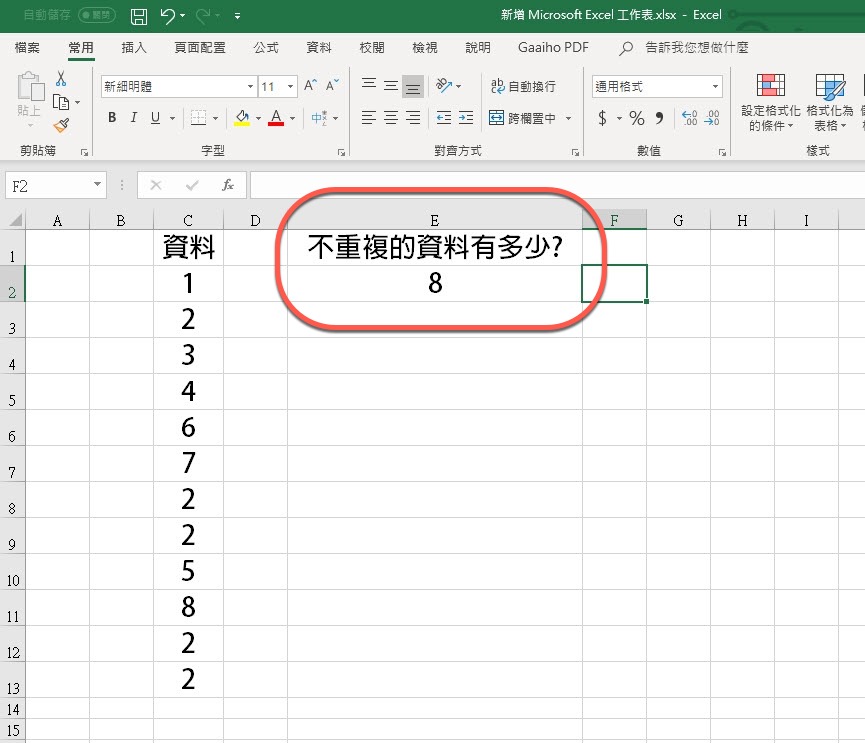This screenshot has height=743, width=865.
Task: Click the currency $ format icon
Action: 602,117
